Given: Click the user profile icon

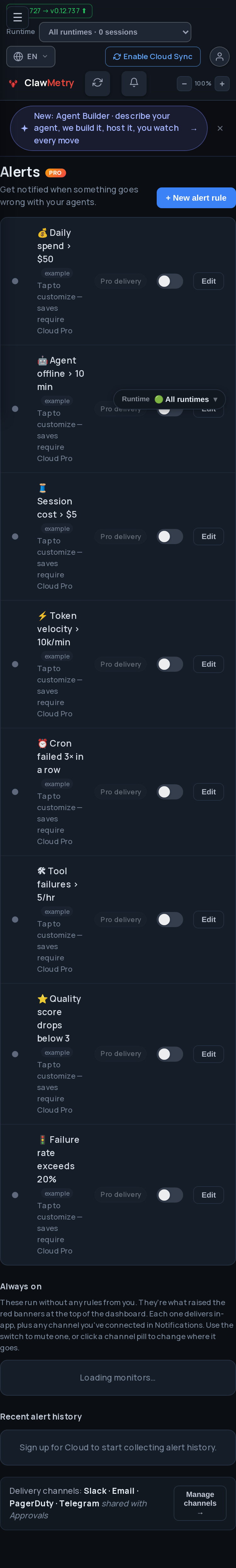Looking at the screenshot, I should pyautogui.click(x=220, y=57).
